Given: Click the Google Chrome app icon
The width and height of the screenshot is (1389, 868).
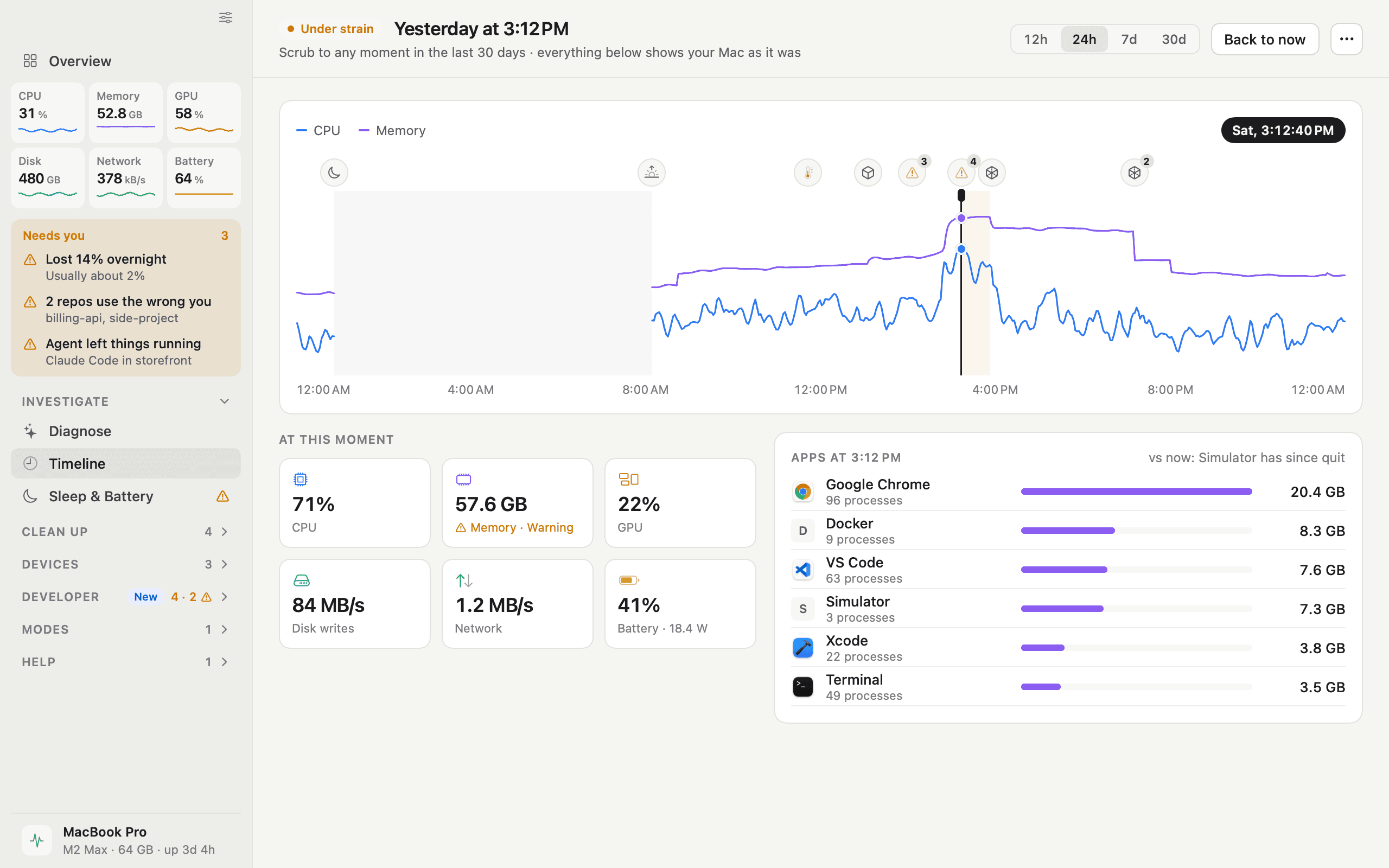Looking at the screenshot, I should pos(802,492).
